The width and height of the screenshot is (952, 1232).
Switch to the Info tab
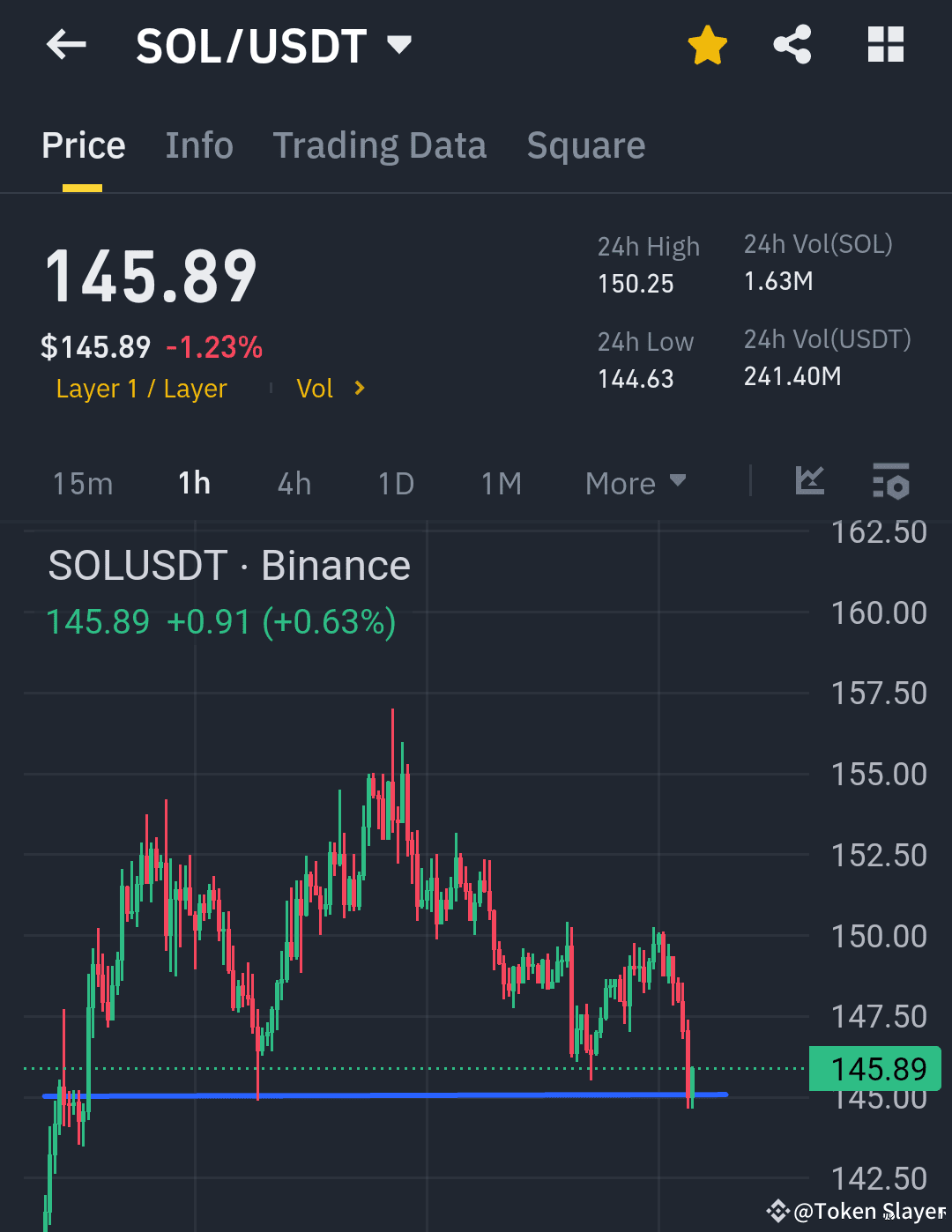click(198, 145)
